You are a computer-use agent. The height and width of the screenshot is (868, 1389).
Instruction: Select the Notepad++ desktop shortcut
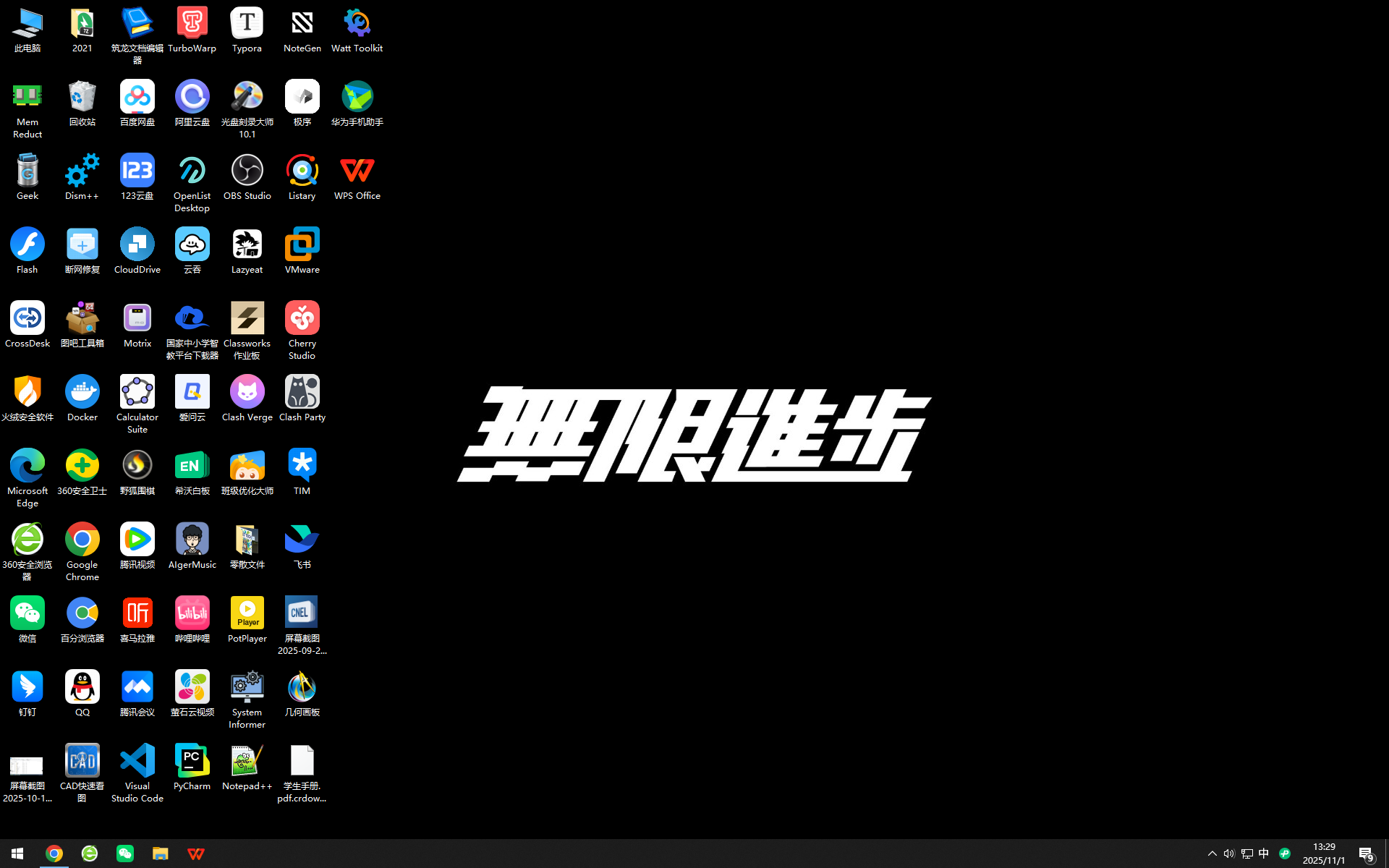[247, 762]
